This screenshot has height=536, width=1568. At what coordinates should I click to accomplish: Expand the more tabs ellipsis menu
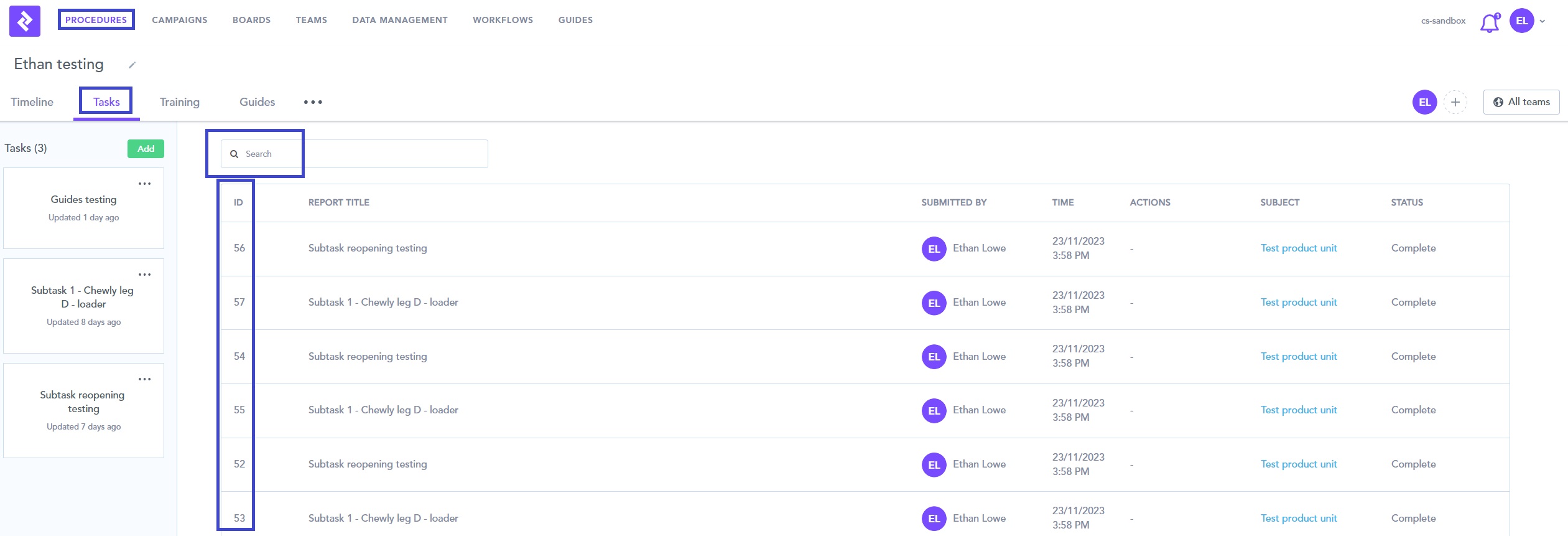[x=313, y=102]
